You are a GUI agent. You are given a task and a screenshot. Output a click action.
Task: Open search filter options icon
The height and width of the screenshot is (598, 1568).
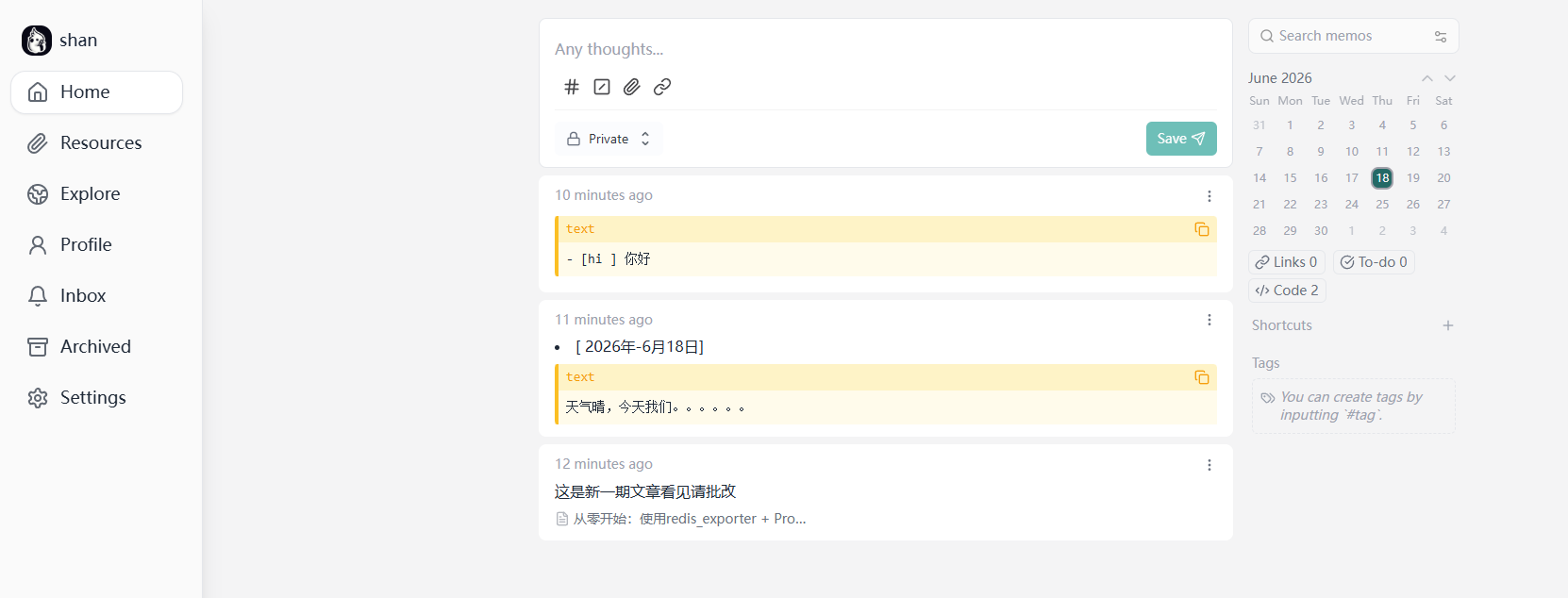tap(1441, 37)
